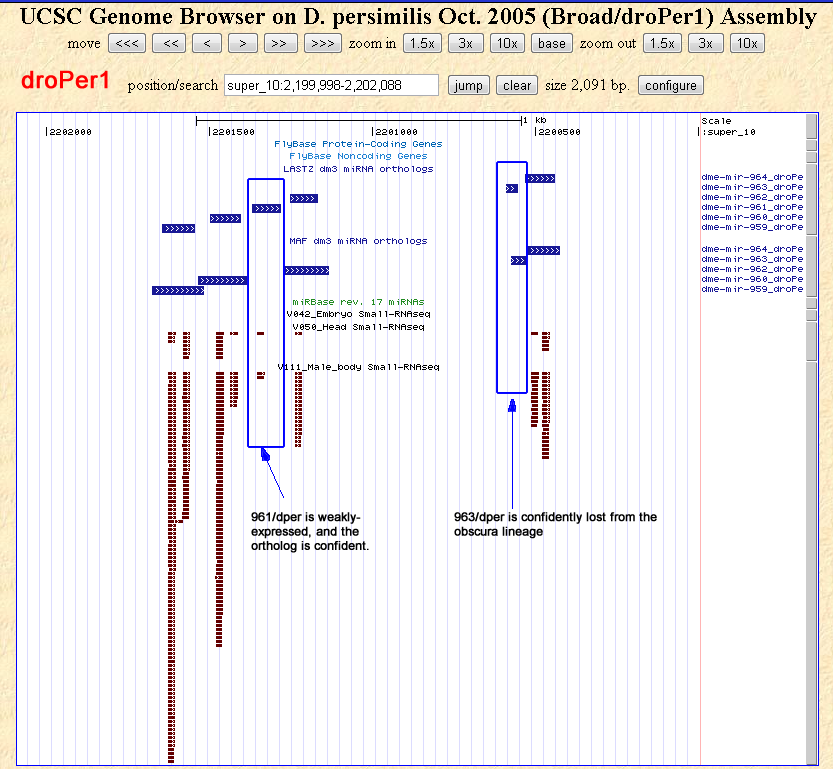Zoom out by 10x
This screenshot has height=769, width=833.
tap(746, 43)
